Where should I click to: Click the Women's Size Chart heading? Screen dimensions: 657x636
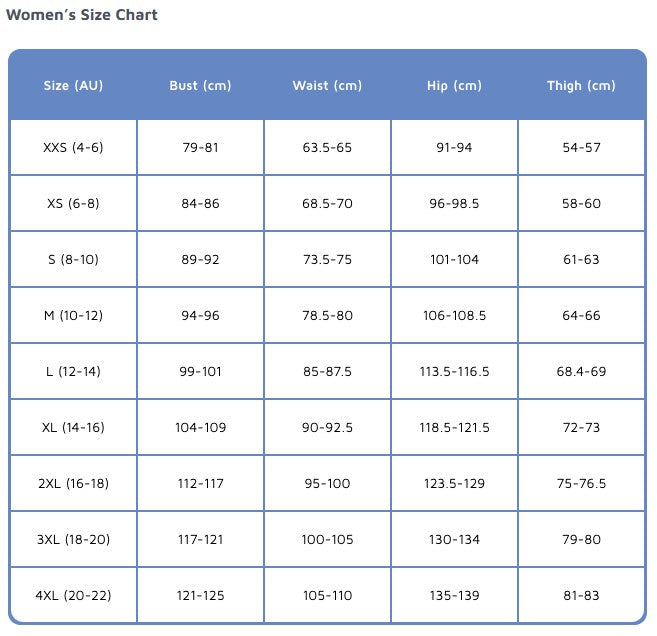(82, 15)
